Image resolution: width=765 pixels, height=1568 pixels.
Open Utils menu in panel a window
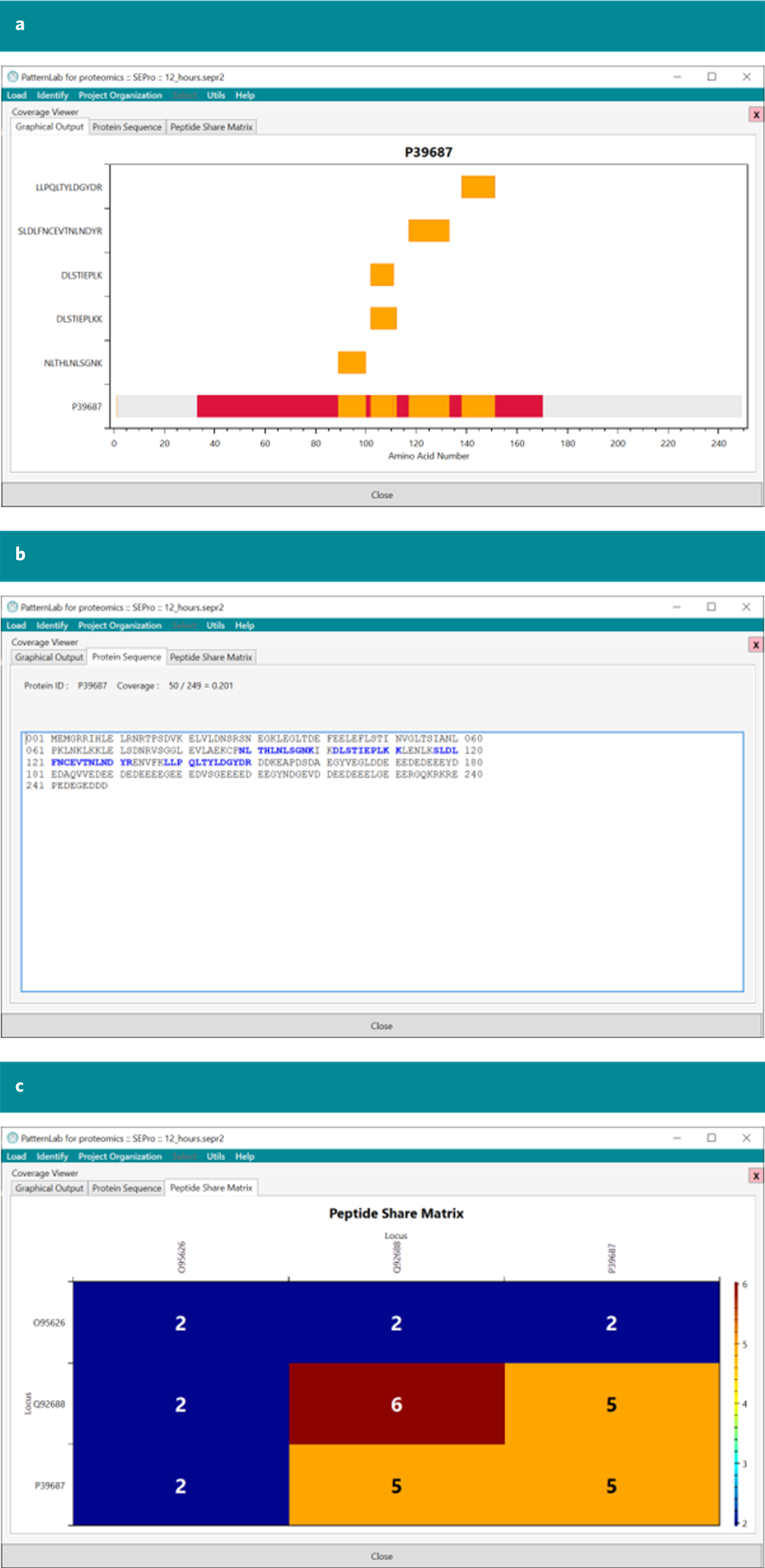pos(216,95)
